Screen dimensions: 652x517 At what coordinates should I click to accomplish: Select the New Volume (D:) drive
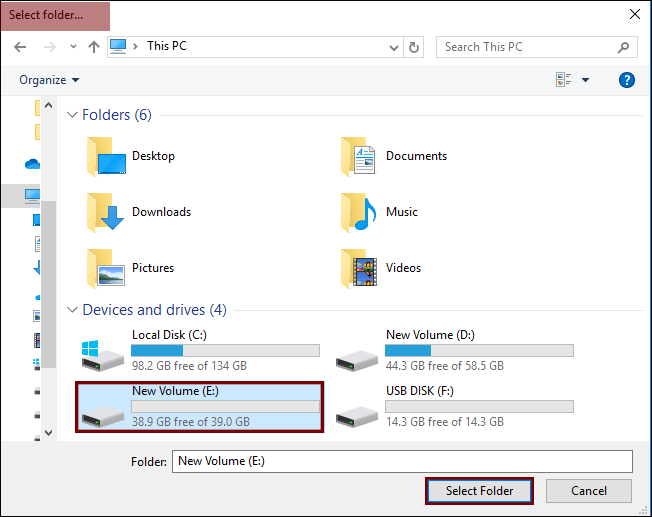(454, 351)
